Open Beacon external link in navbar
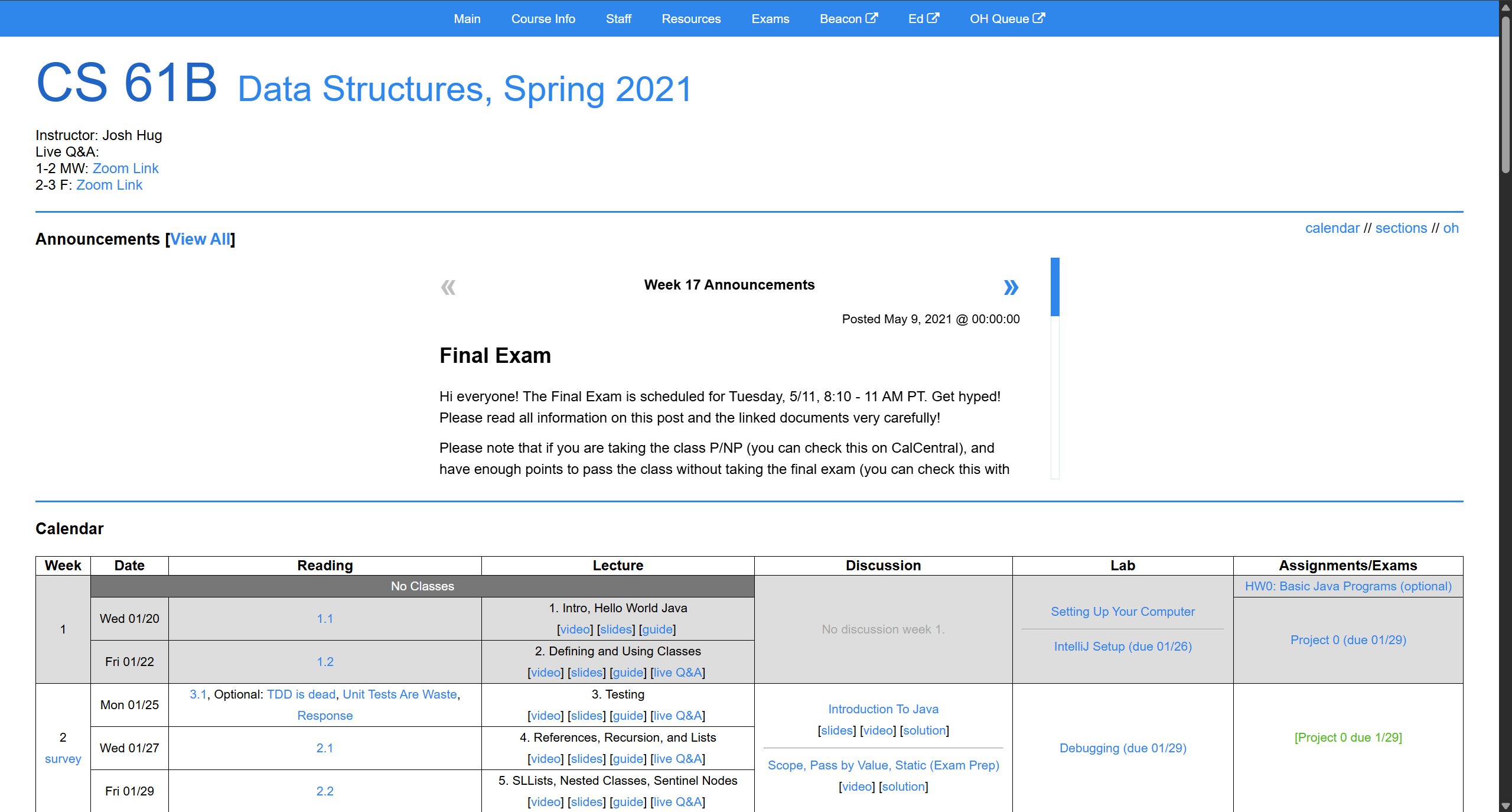 click(x=849, y=18)
